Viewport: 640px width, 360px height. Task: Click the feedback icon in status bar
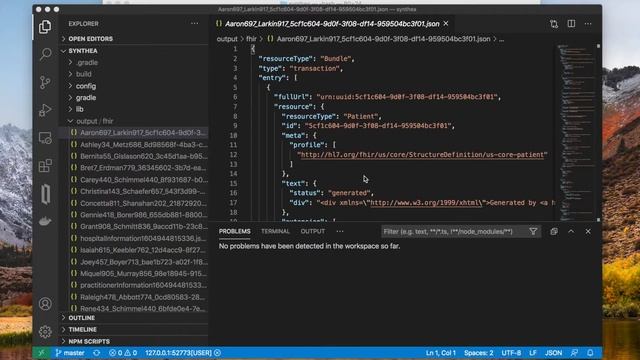coord(574,353)
